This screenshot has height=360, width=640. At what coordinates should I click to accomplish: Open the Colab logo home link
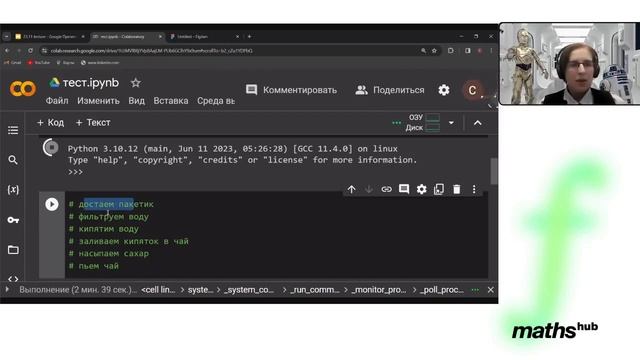pyautogui.click(x=23, y=89)
